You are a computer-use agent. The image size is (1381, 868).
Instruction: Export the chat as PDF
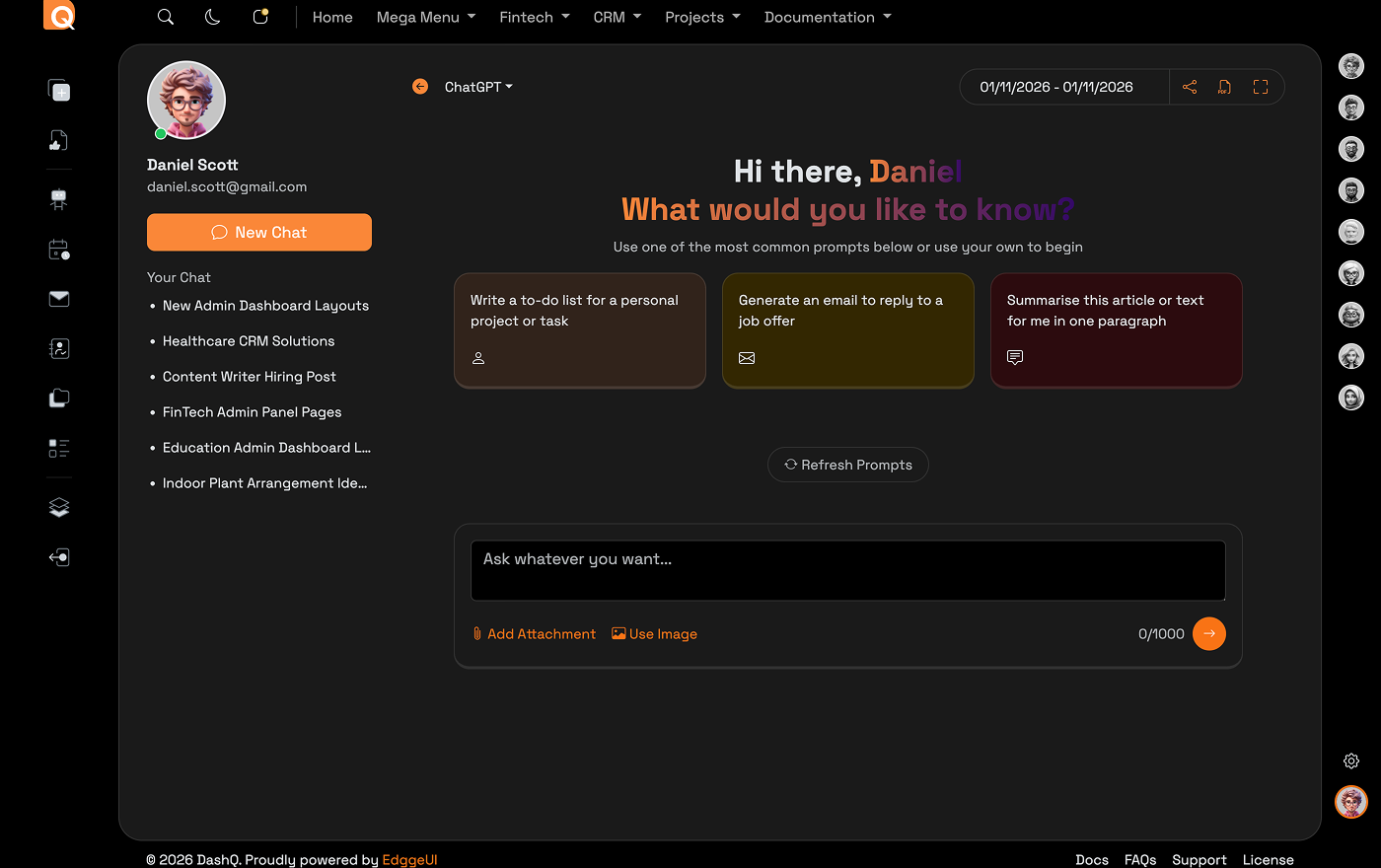(1224, 87)
